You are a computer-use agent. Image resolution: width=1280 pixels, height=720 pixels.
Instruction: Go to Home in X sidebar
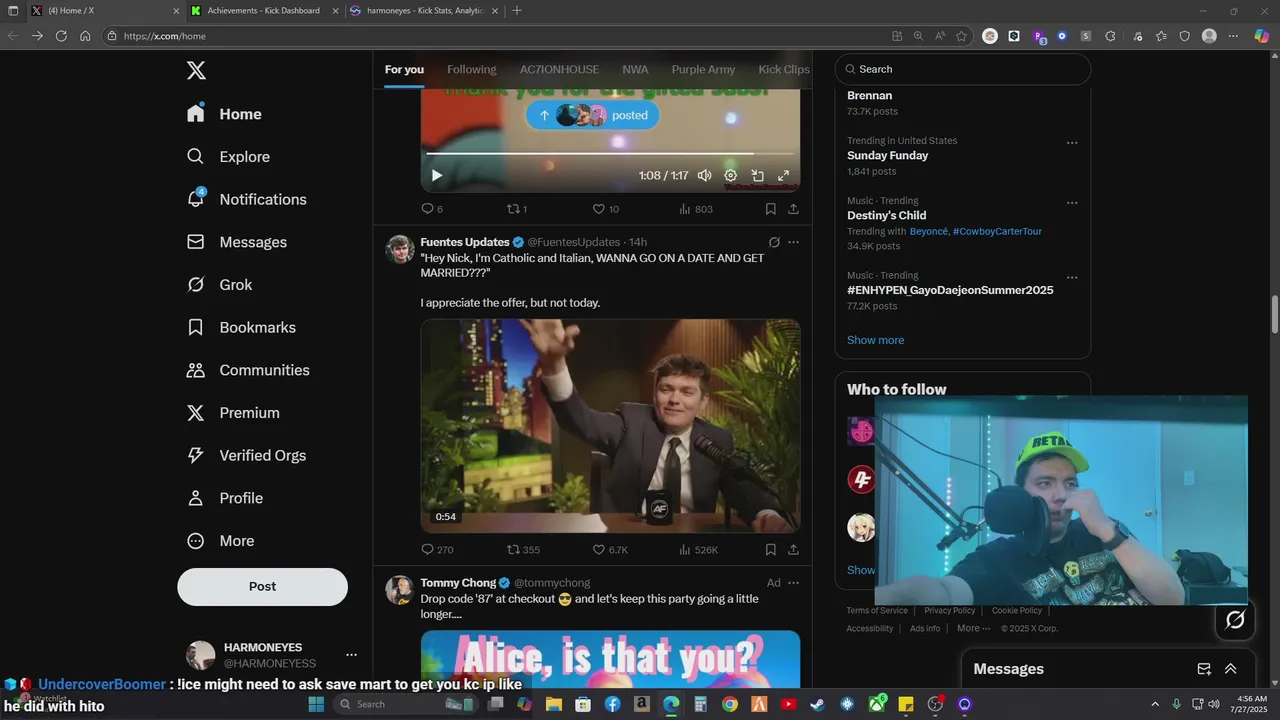(225, 114)
